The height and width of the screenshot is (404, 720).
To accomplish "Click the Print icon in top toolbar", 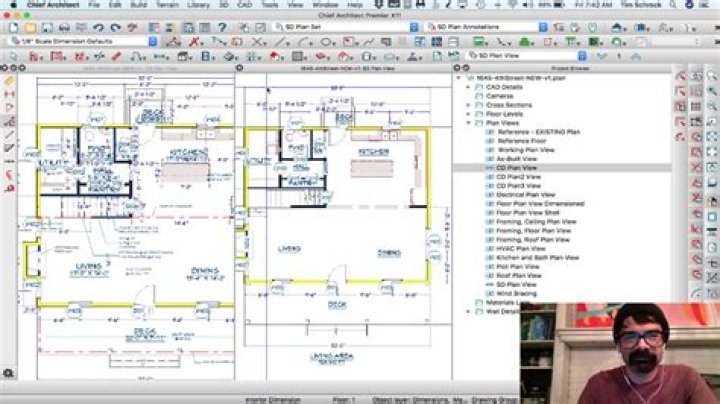I will tap(64, 28).
